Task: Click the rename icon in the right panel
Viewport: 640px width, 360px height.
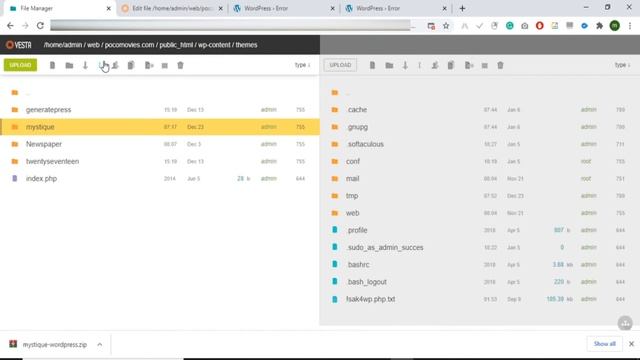Action: [x=420, y=65]
